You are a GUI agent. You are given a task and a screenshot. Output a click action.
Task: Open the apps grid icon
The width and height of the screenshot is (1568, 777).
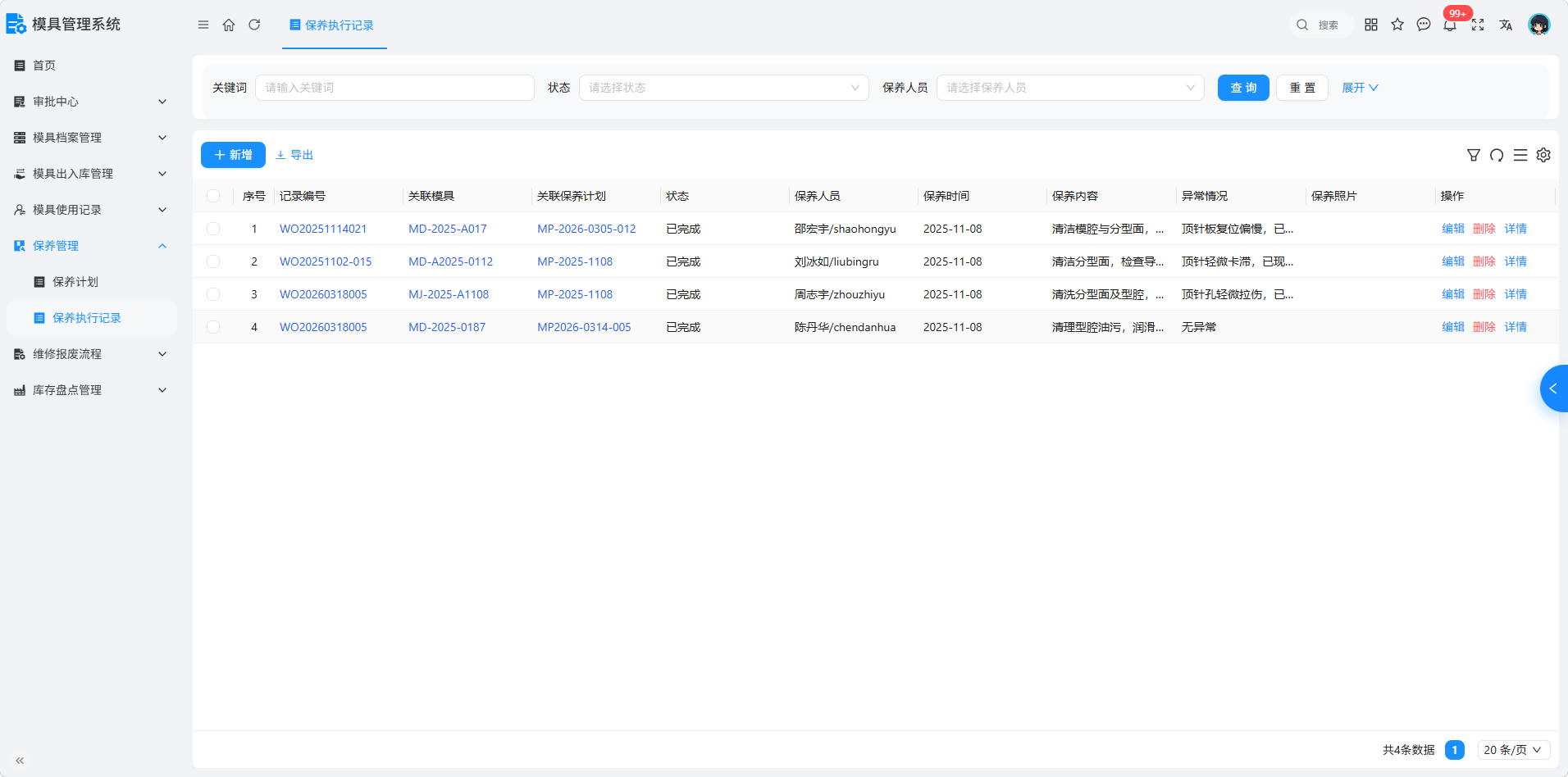pos(1371,25)
